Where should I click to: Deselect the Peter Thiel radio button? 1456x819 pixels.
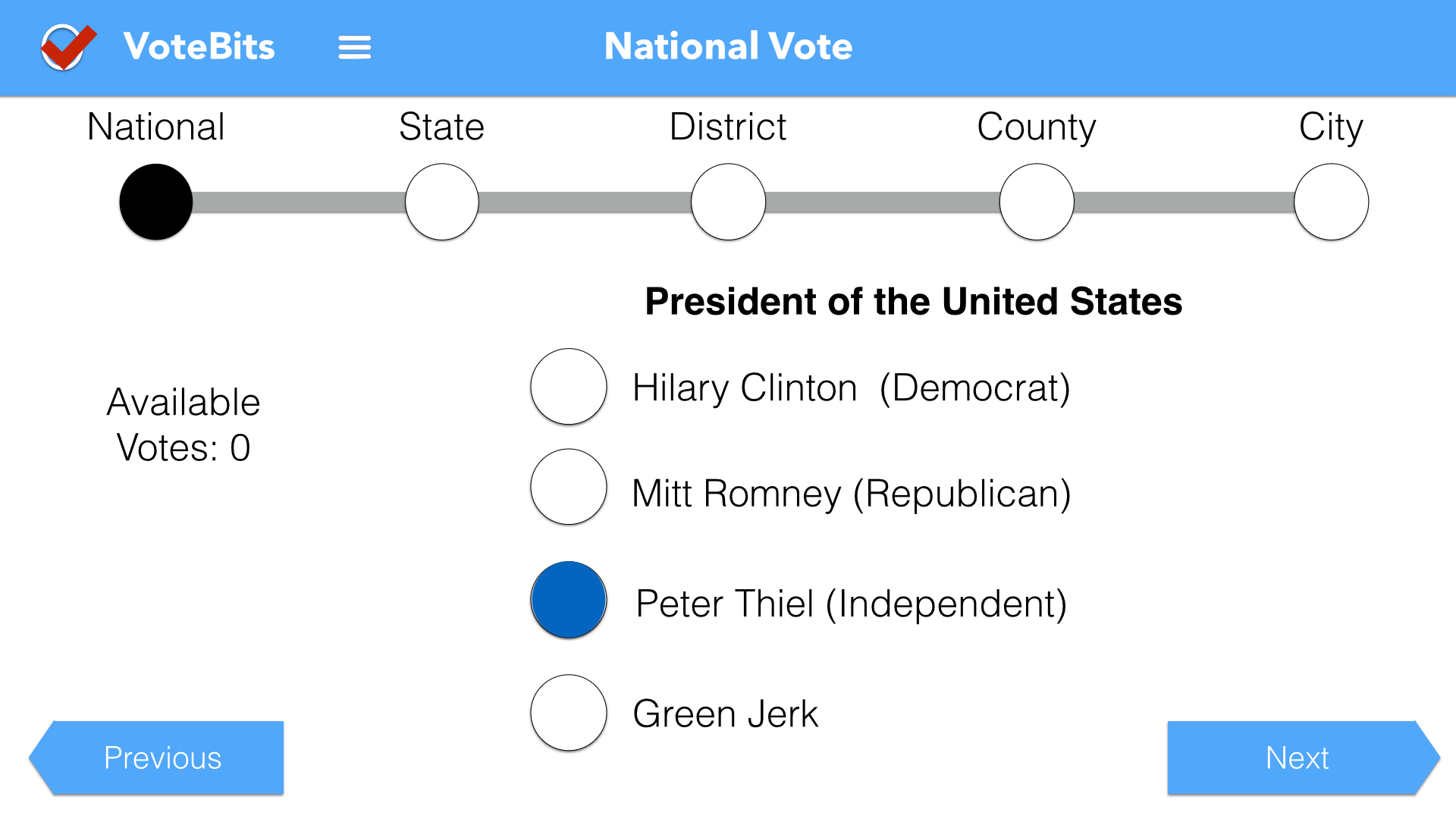click(x=569, y=600)
